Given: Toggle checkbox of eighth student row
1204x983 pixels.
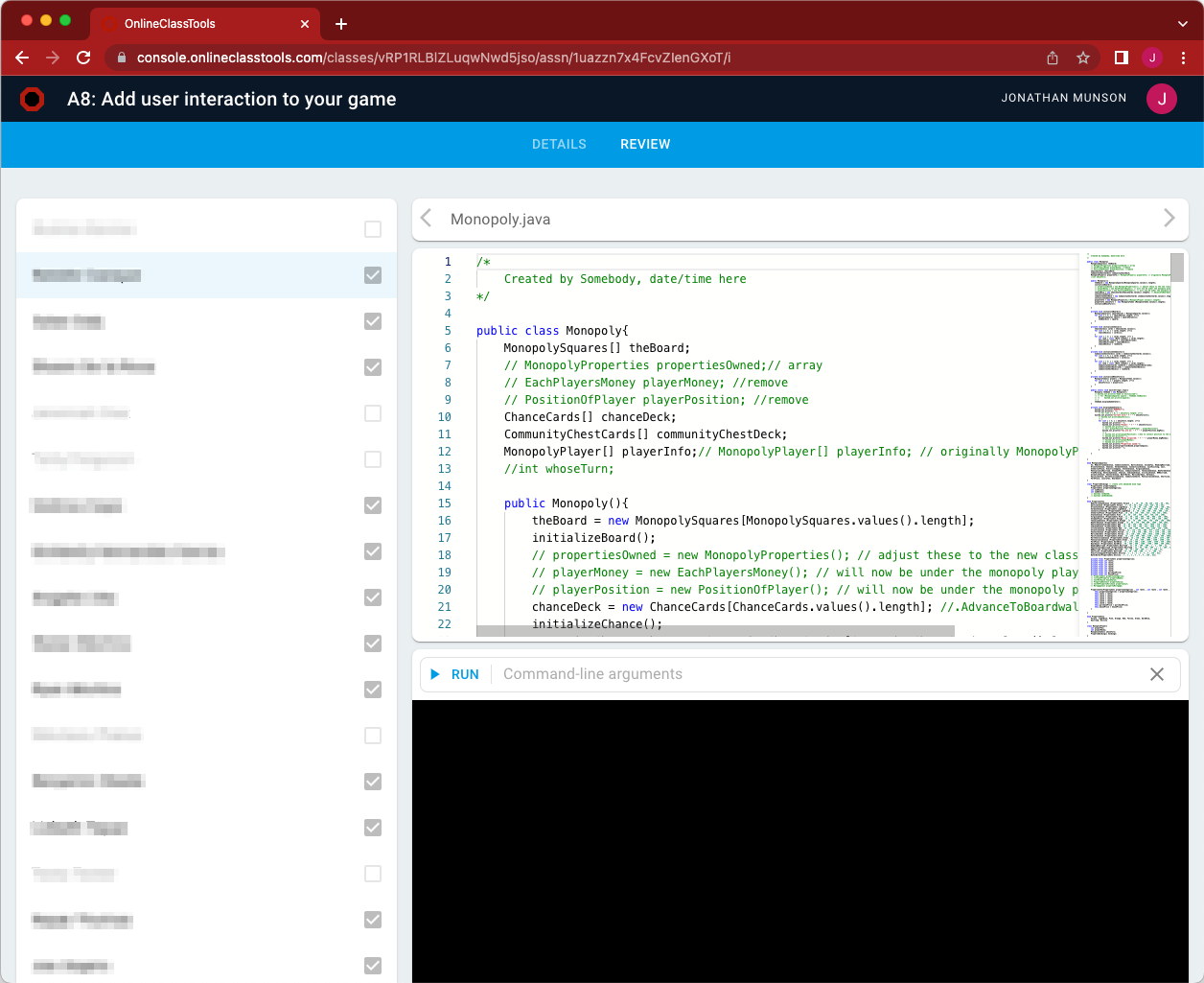Looking at the screenshot, I should pos(373,551).
